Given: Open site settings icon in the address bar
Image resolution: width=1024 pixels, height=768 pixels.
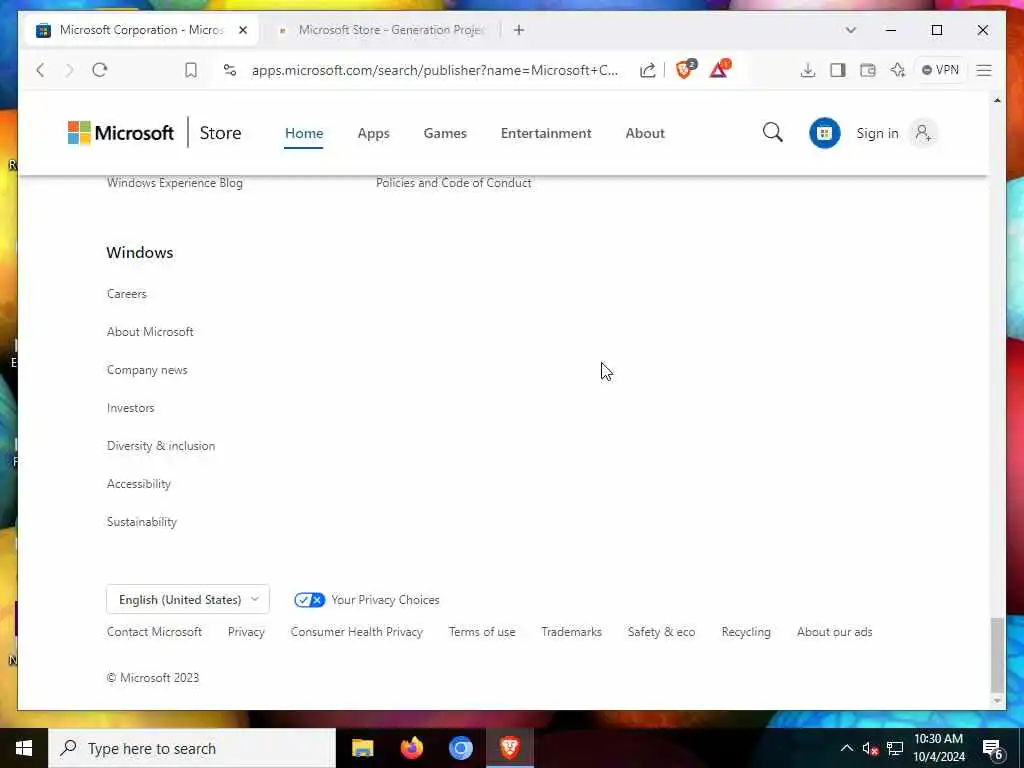Looking at the screenshot, I should [x=230, y=70].
